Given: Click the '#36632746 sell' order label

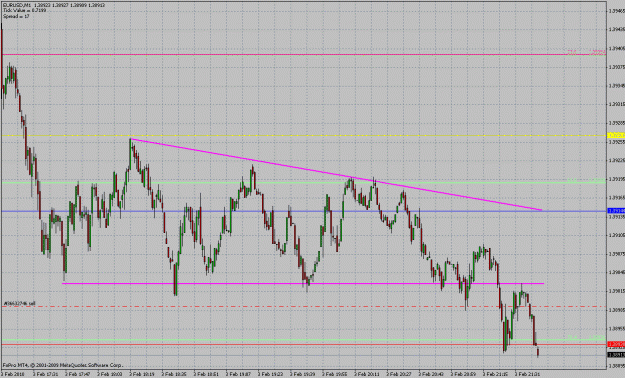Looking at the screenshot, I should click(x=19, y=303).
